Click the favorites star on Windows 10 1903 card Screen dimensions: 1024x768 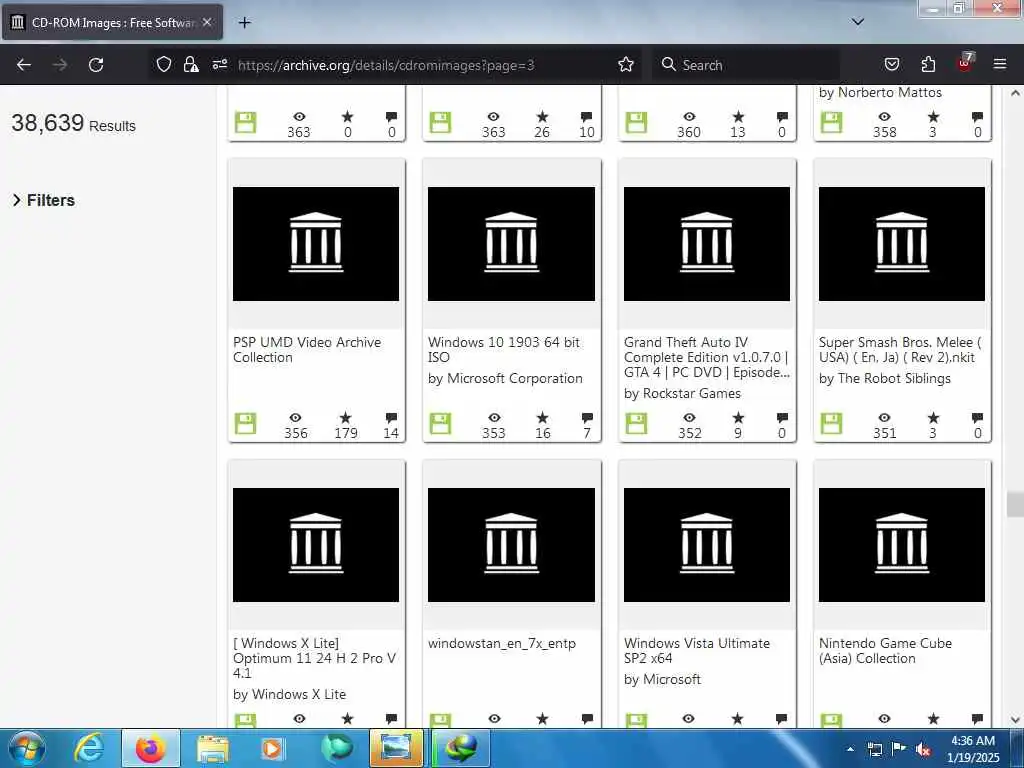pyautogui.click(x=543, y=417)
